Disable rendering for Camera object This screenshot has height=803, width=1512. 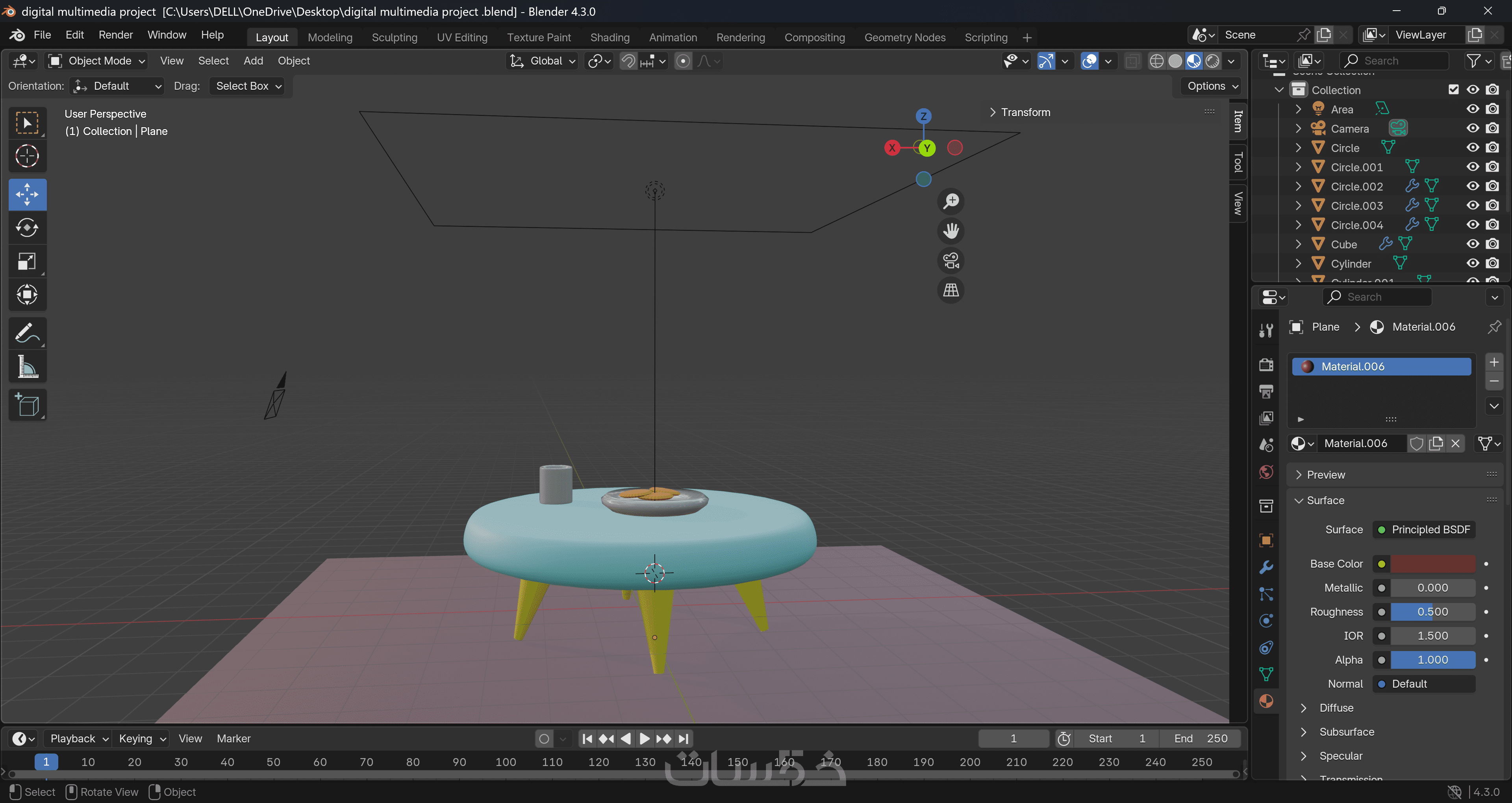click(1492, 129)
